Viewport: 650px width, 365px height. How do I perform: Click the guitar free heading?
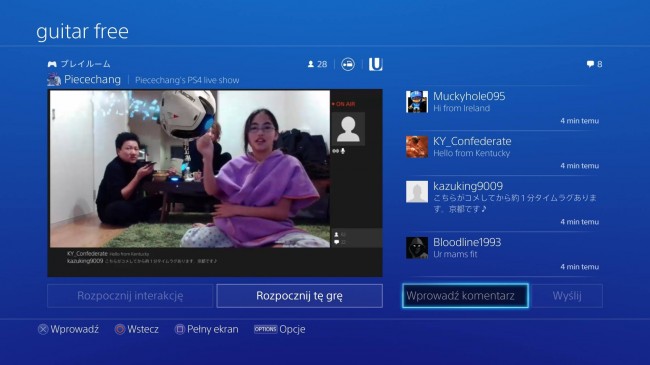click(82, 32)
